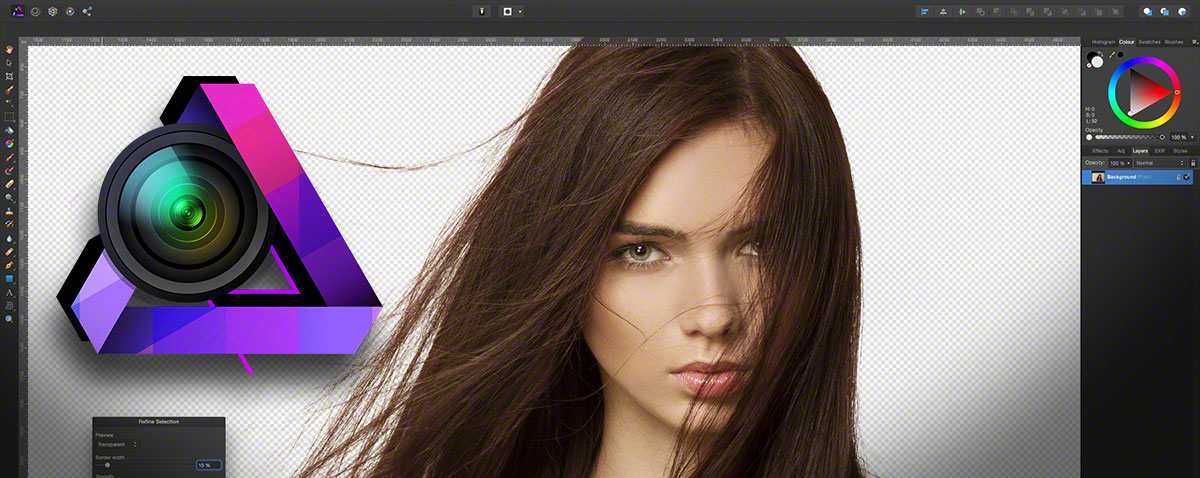Open colour opacity percentage dropdown arrow

(1192, 137)
